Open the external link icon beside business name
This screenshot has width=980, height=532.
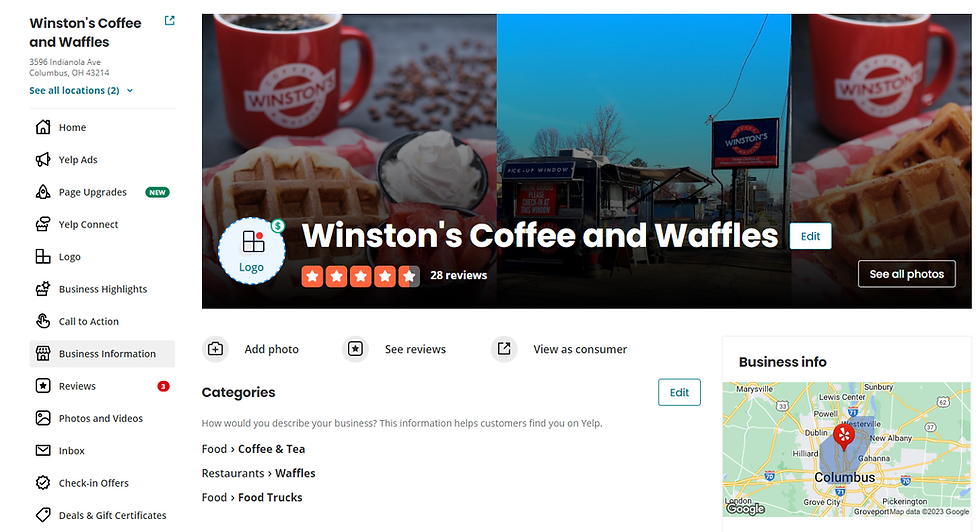[x=169, y=21]
